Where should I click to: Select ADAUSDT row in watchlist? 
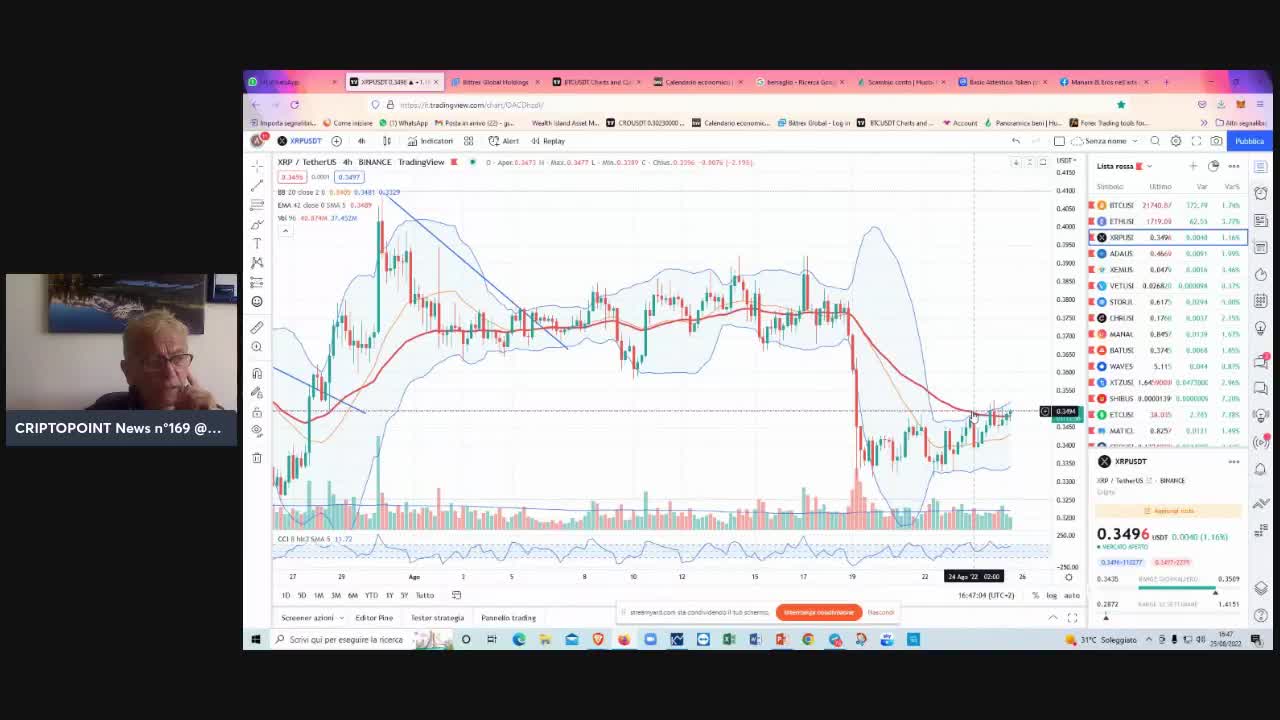tap(1167, 253)
